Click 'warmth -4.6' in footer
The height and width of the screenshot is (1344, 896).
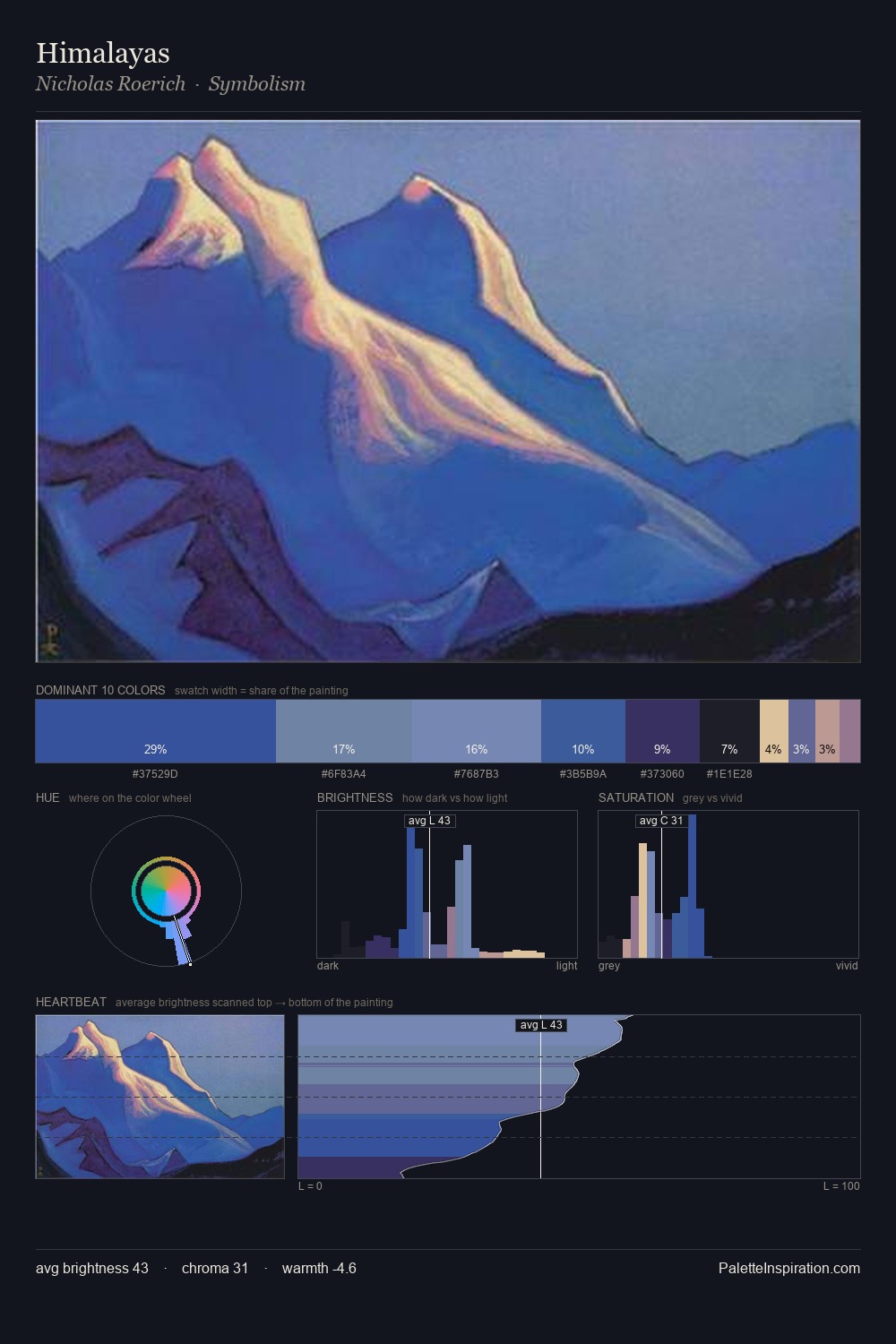point(319,1269)
